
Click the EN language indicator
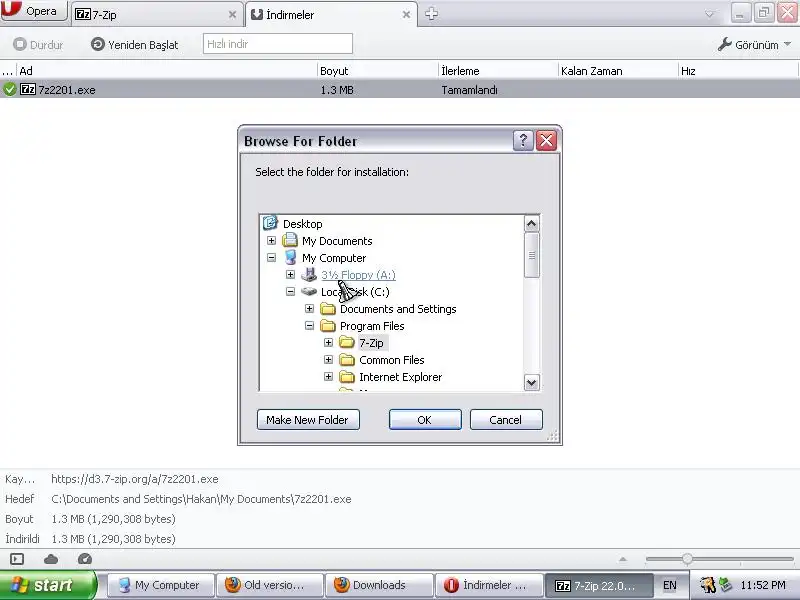coord(669,585)
